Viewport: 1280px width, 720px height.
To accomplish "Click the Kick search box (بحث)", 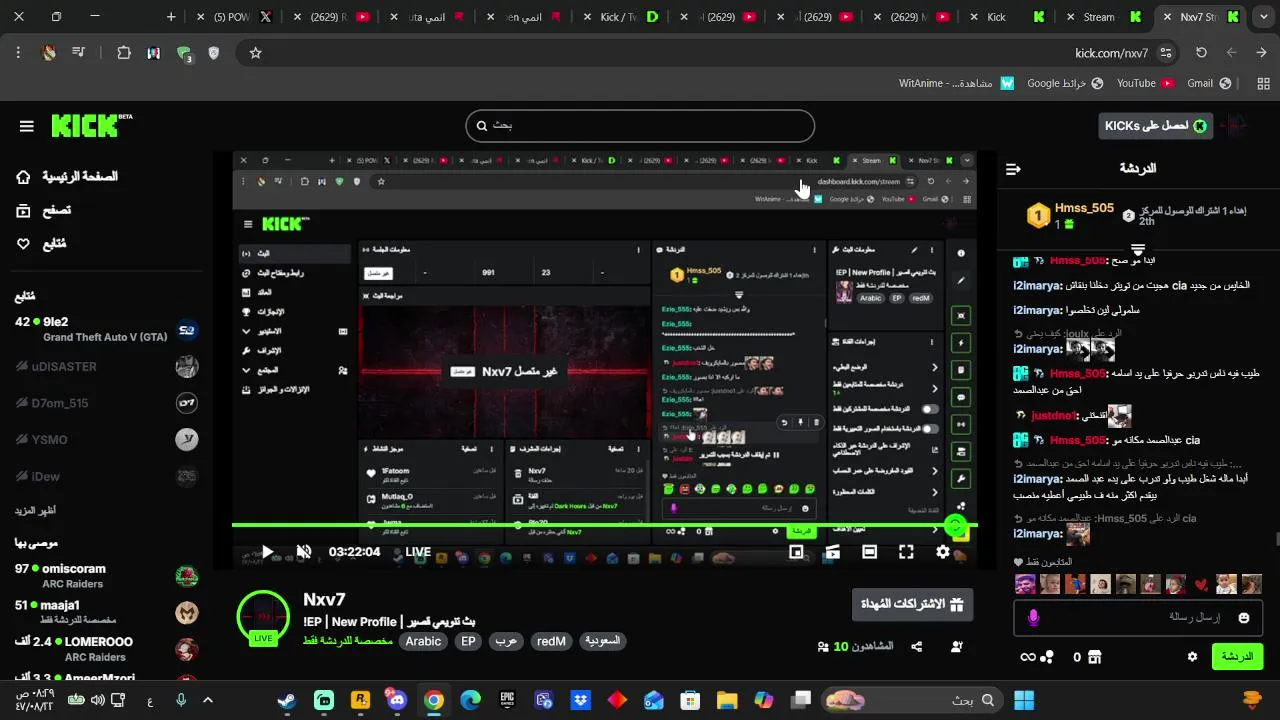I will [640, 125].
